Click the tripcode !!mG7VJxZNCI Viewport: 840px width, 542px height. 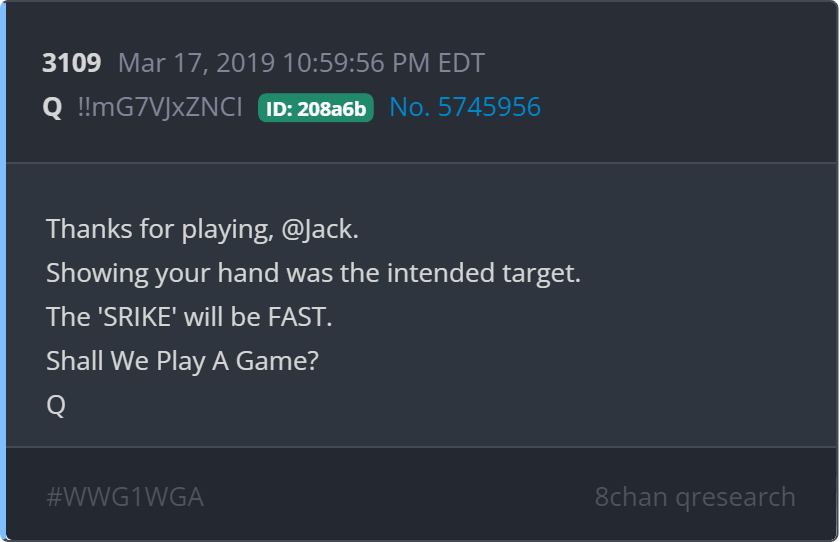pyautogui.click(x=160, y=107)
